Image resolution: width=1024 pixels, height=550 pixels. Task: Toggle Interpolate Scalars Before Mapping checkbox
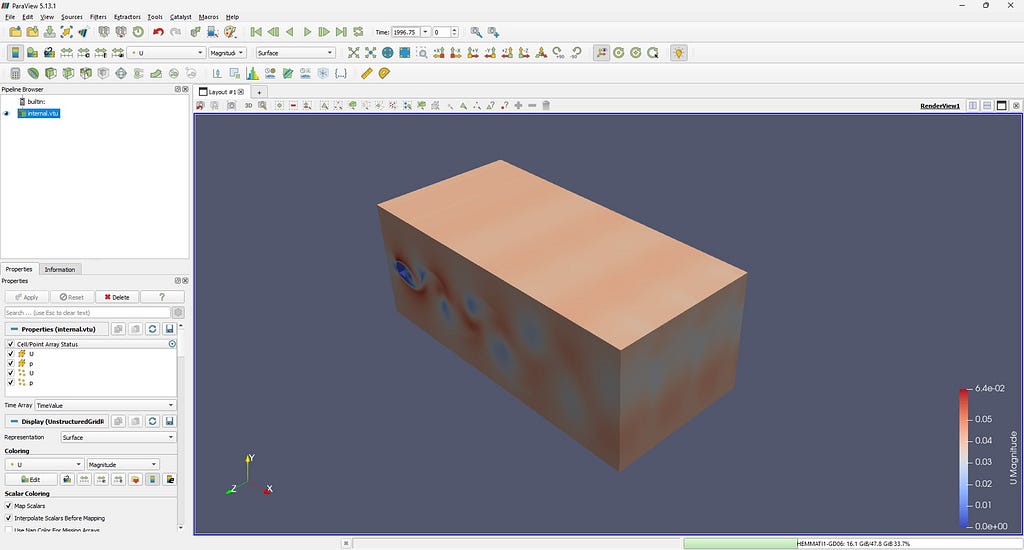coord(8,518)
